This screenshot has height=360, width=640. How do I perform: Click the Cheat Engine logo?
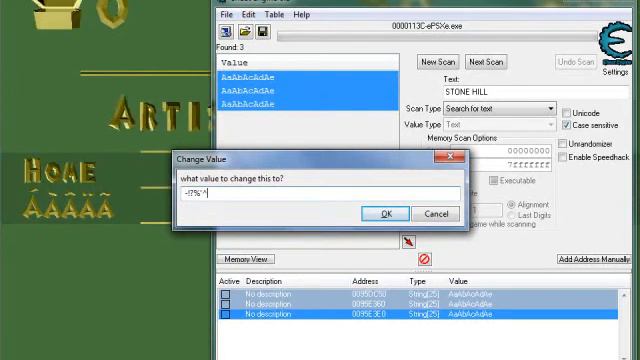pos(615,43)
